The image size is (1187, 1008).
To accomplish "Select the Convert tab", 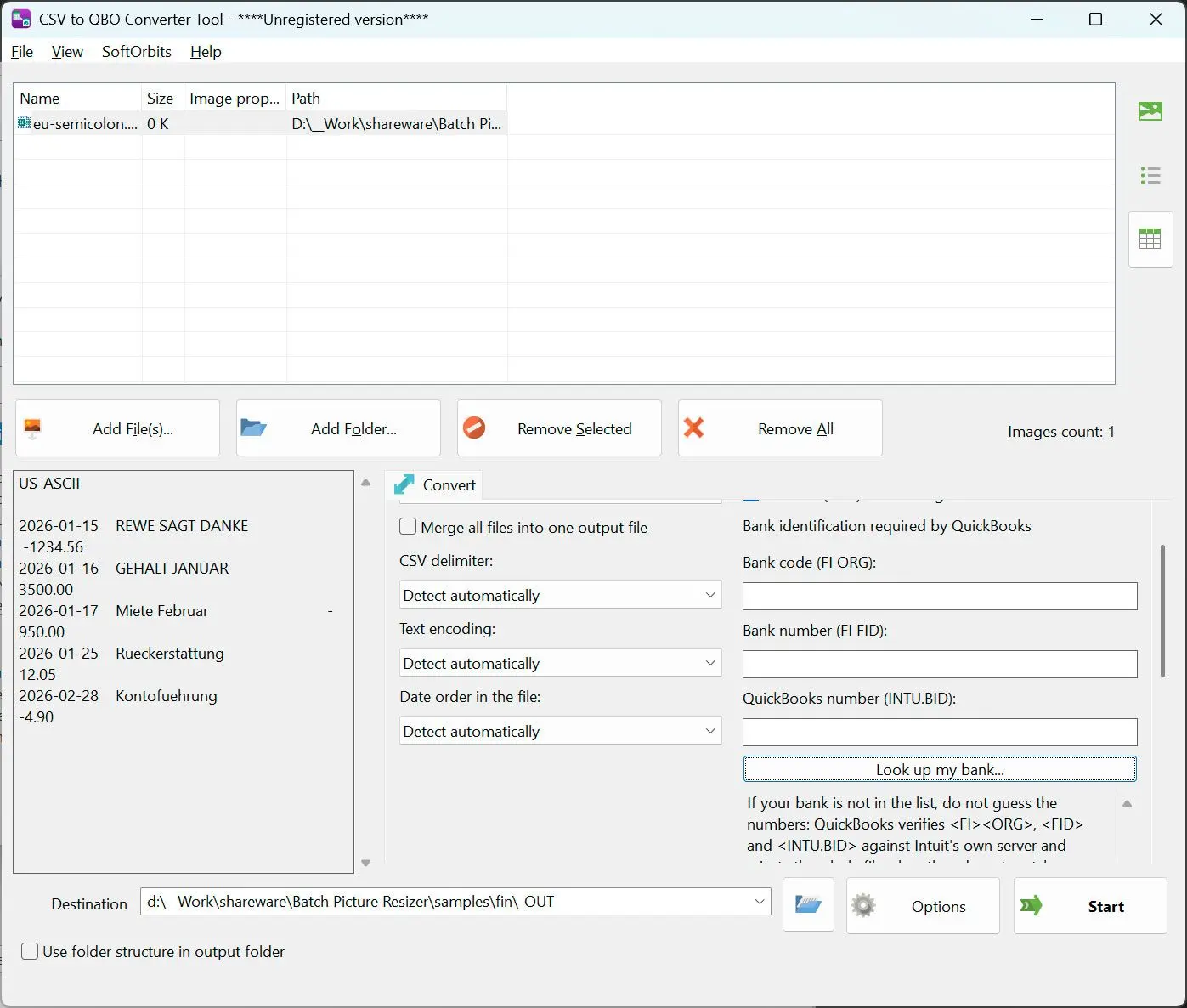I will click(434, 484).
